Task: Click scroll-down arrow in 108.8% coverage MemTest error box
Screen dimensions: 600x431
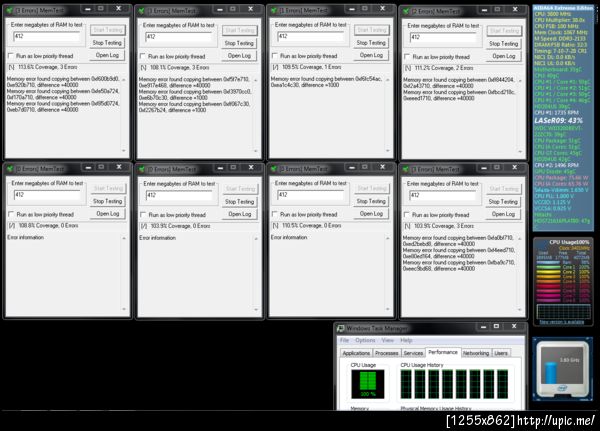Action: pos(124,309)
